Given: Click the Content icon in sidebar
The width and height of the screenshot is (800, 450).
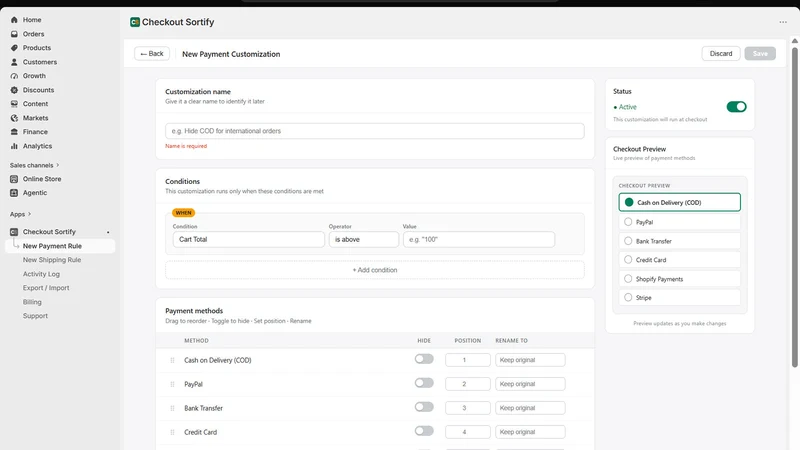Looking at the screenshot, I should pyautogui.click(x=14, y=104).
